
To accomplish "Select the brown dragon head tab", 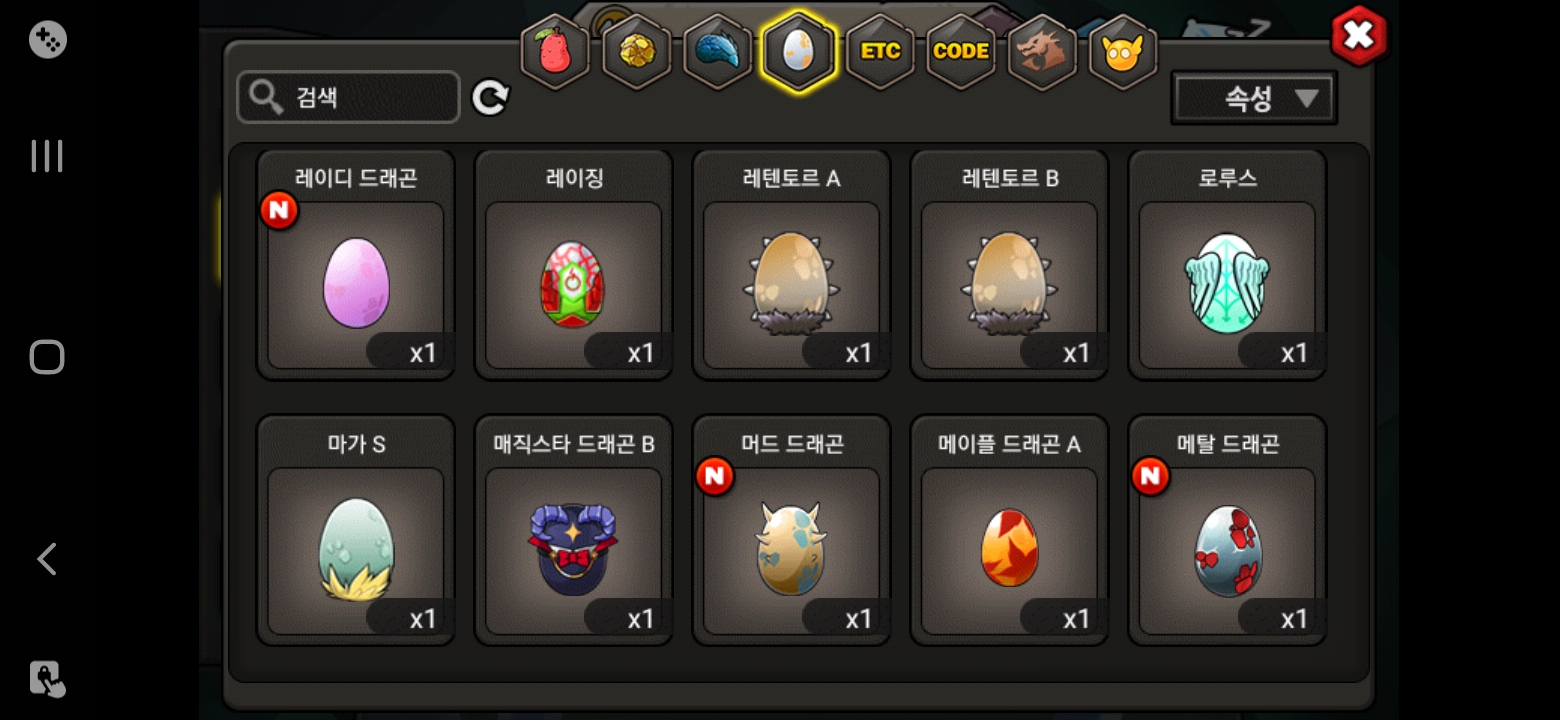I will tap(1042, 51).
